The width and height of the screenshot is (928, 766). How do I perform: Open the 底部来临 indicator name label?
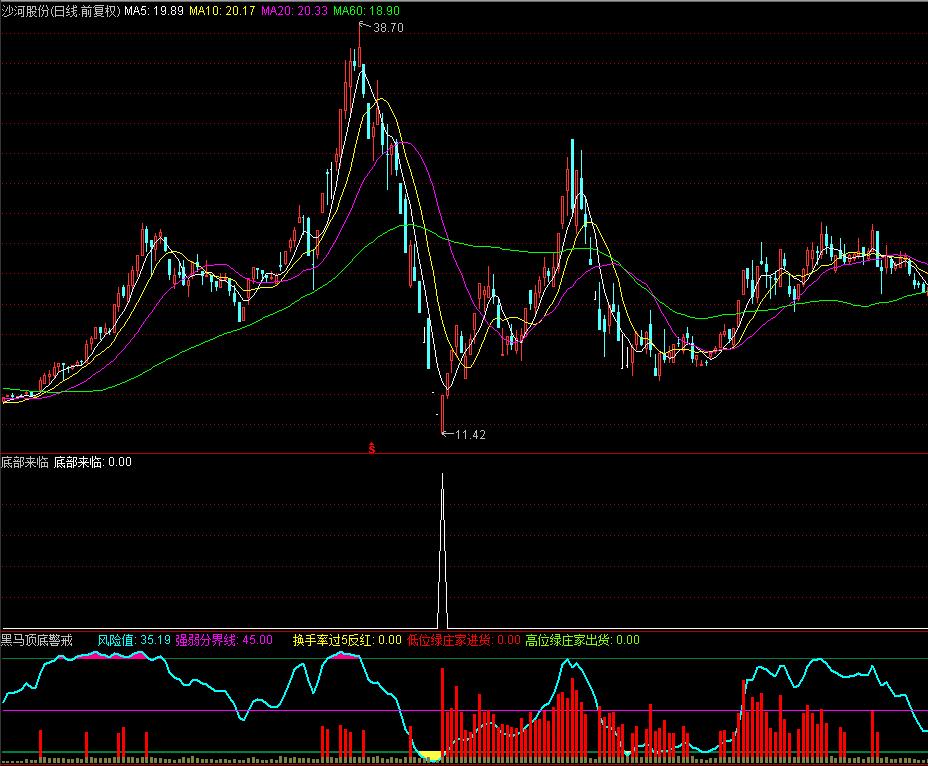point(25,462)
